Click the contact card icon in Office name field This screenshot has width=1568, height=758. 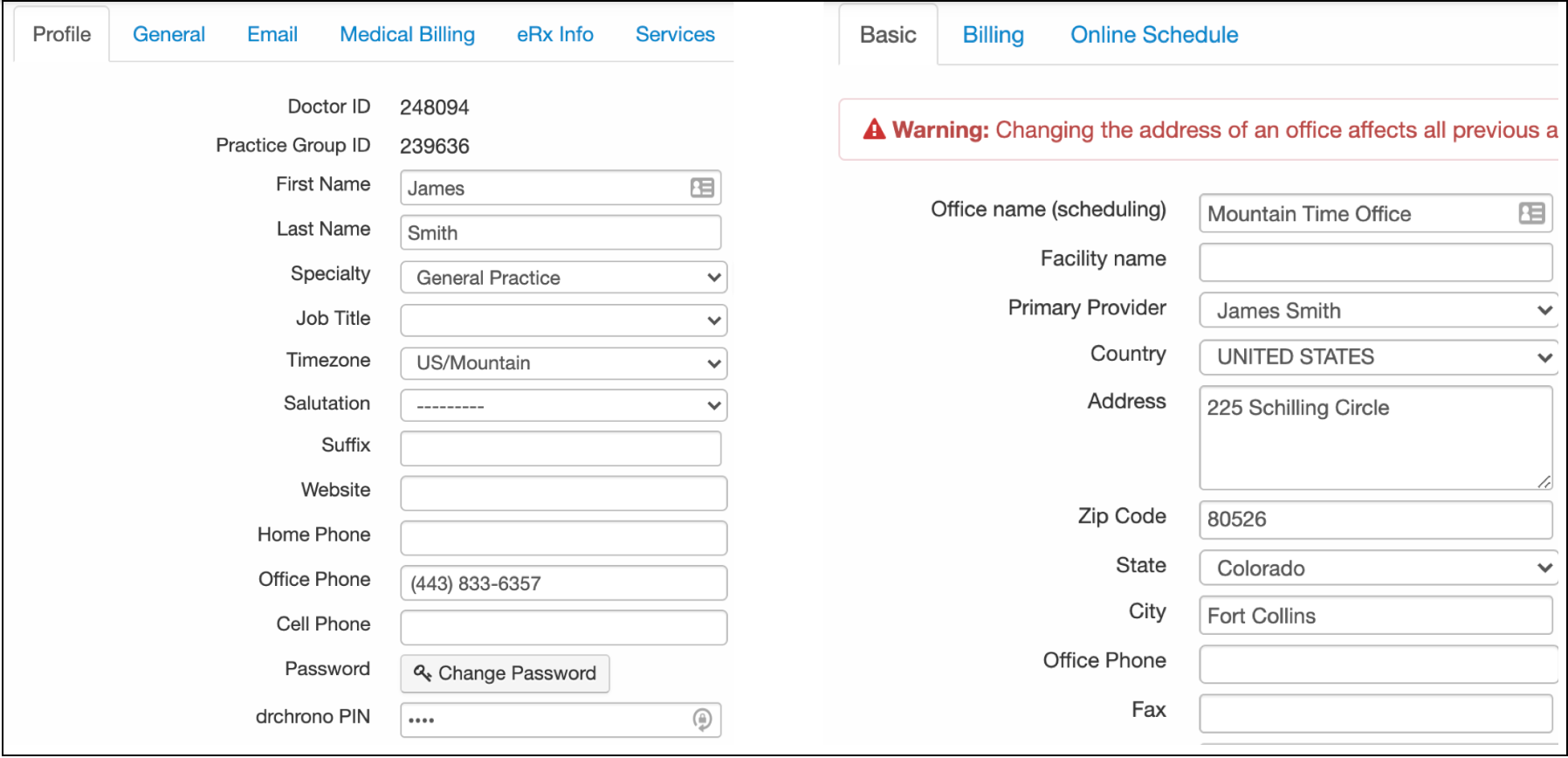click(1531, 213)
